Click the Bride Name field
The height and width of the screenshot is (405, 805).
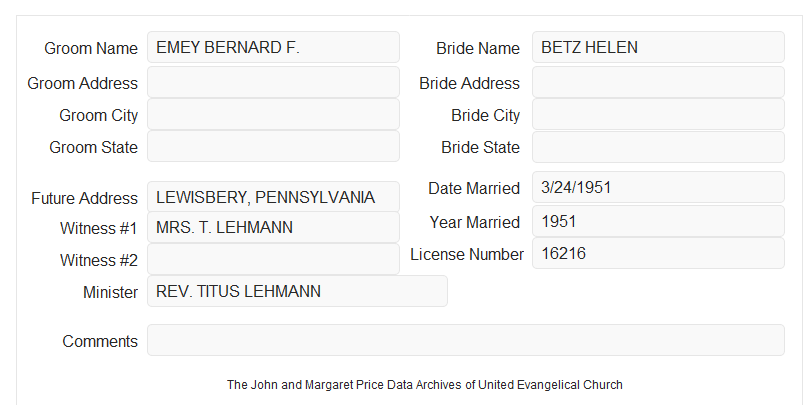coord(658,47)
